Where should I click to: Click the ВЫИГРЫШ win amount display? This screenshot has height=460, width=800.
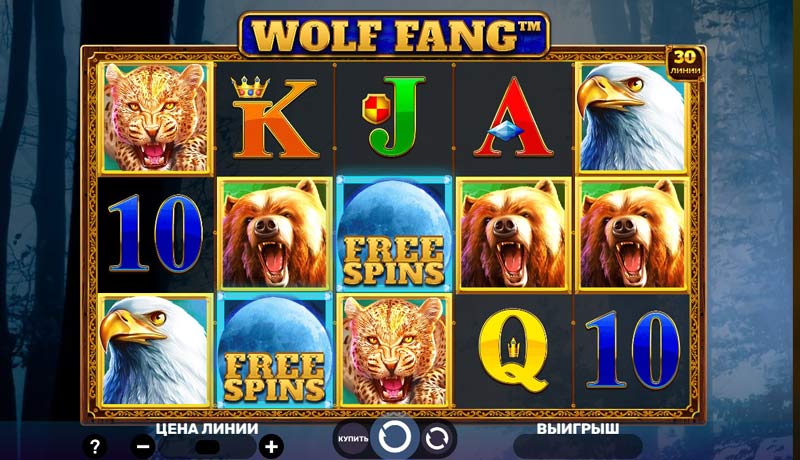point(578,447)
